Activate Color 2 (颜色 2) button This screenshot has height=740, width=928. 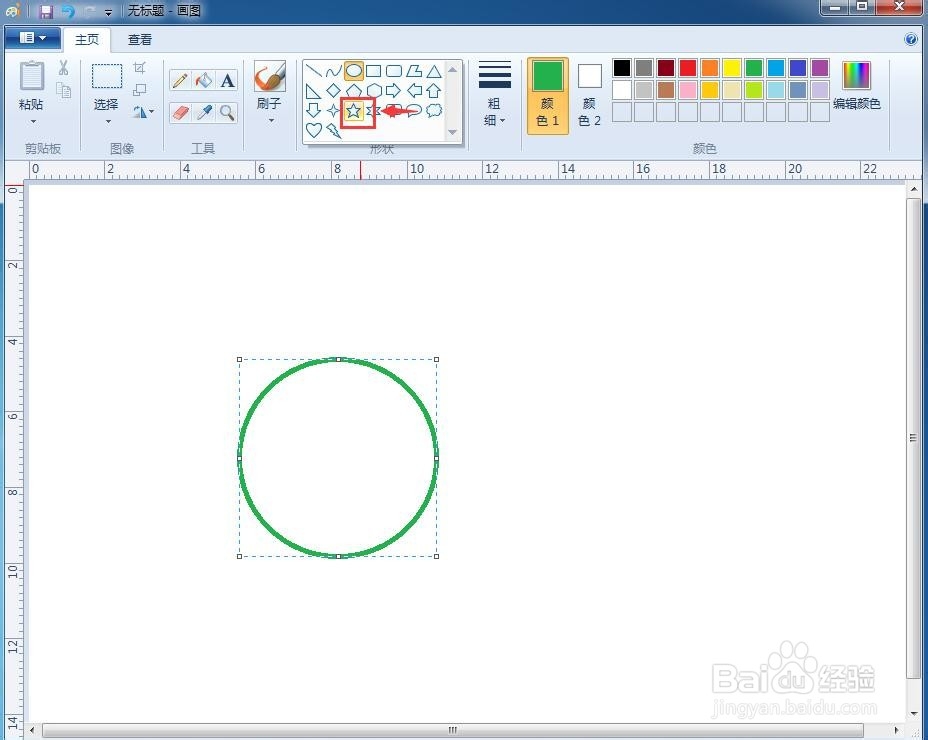pyautogui.click(x=589, y=96)
